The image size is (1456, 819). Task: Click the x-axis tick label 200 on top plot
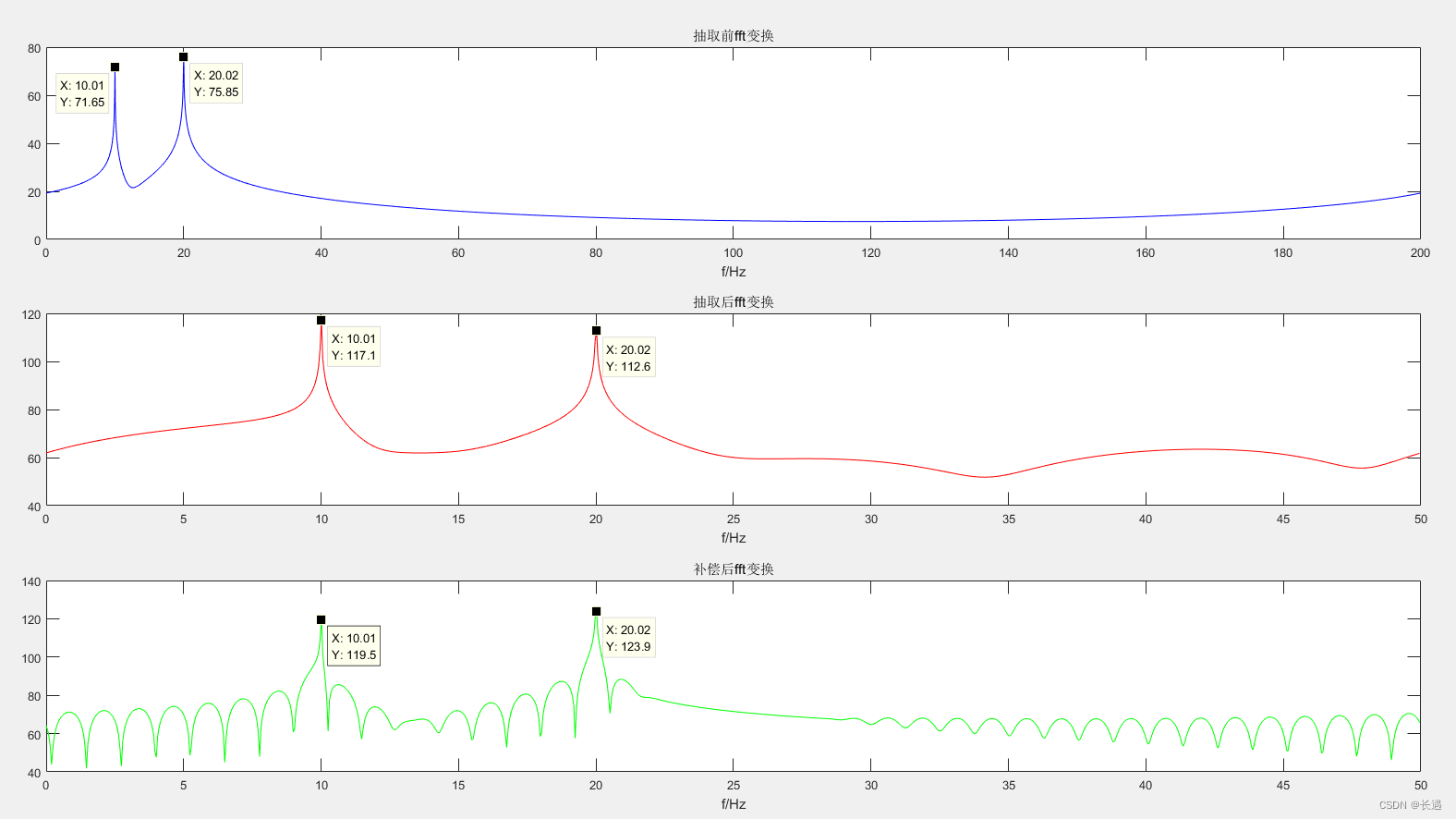click(x=1420, y=252)
